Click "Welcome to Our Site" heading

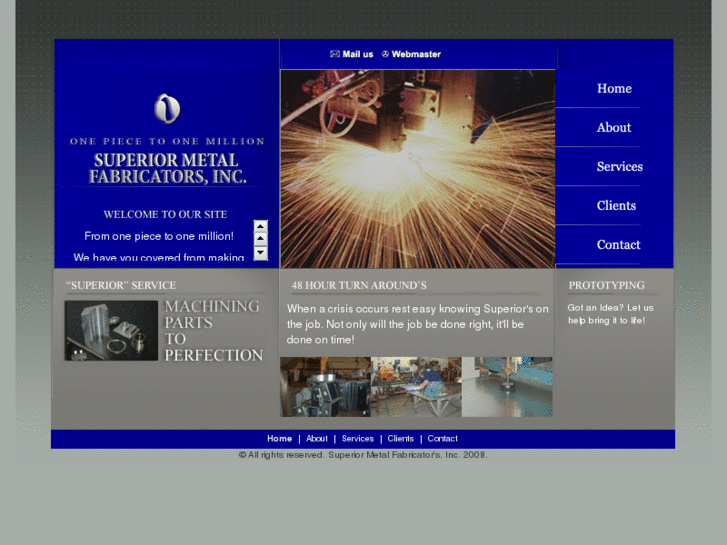[166, 214]
